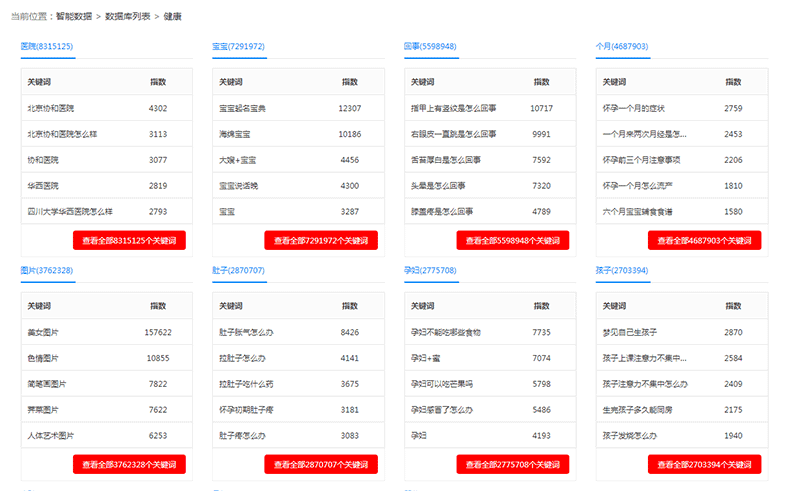
Task: Select the 北京协和医院 keyword row
Action: [x=57, y=108]
